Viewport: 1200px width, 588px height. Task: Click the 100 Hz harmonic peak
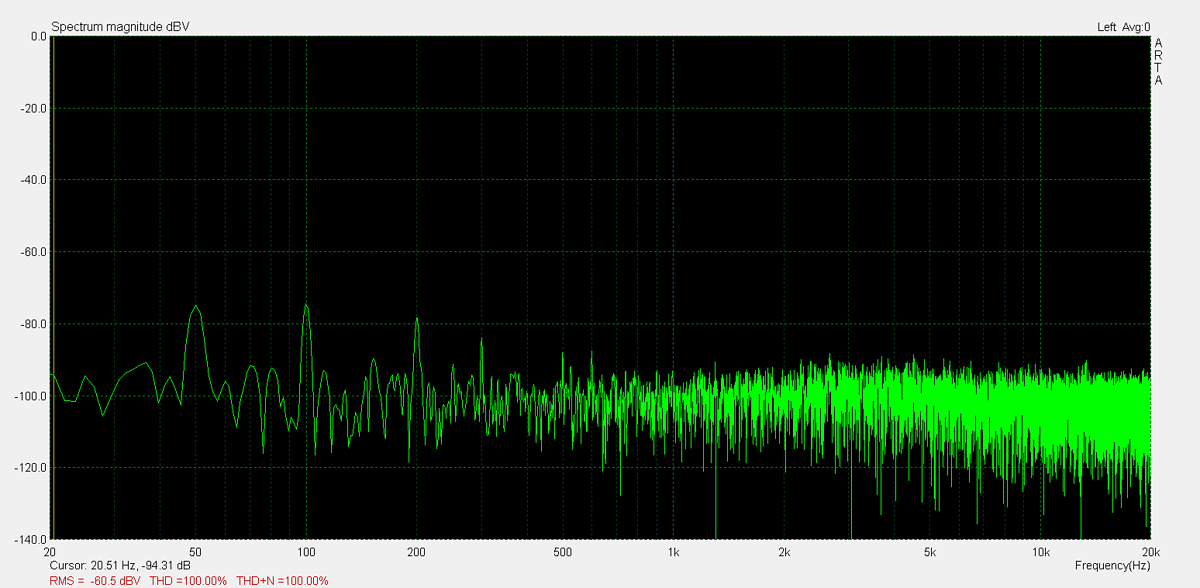coord(306,306)
